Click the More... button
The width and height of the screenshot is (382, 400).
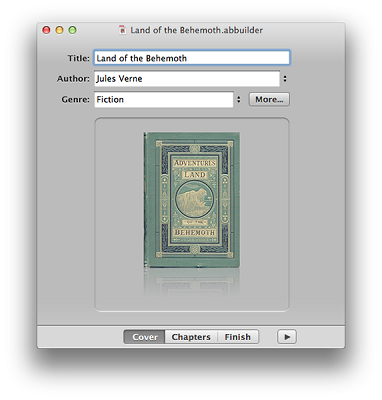269,99
